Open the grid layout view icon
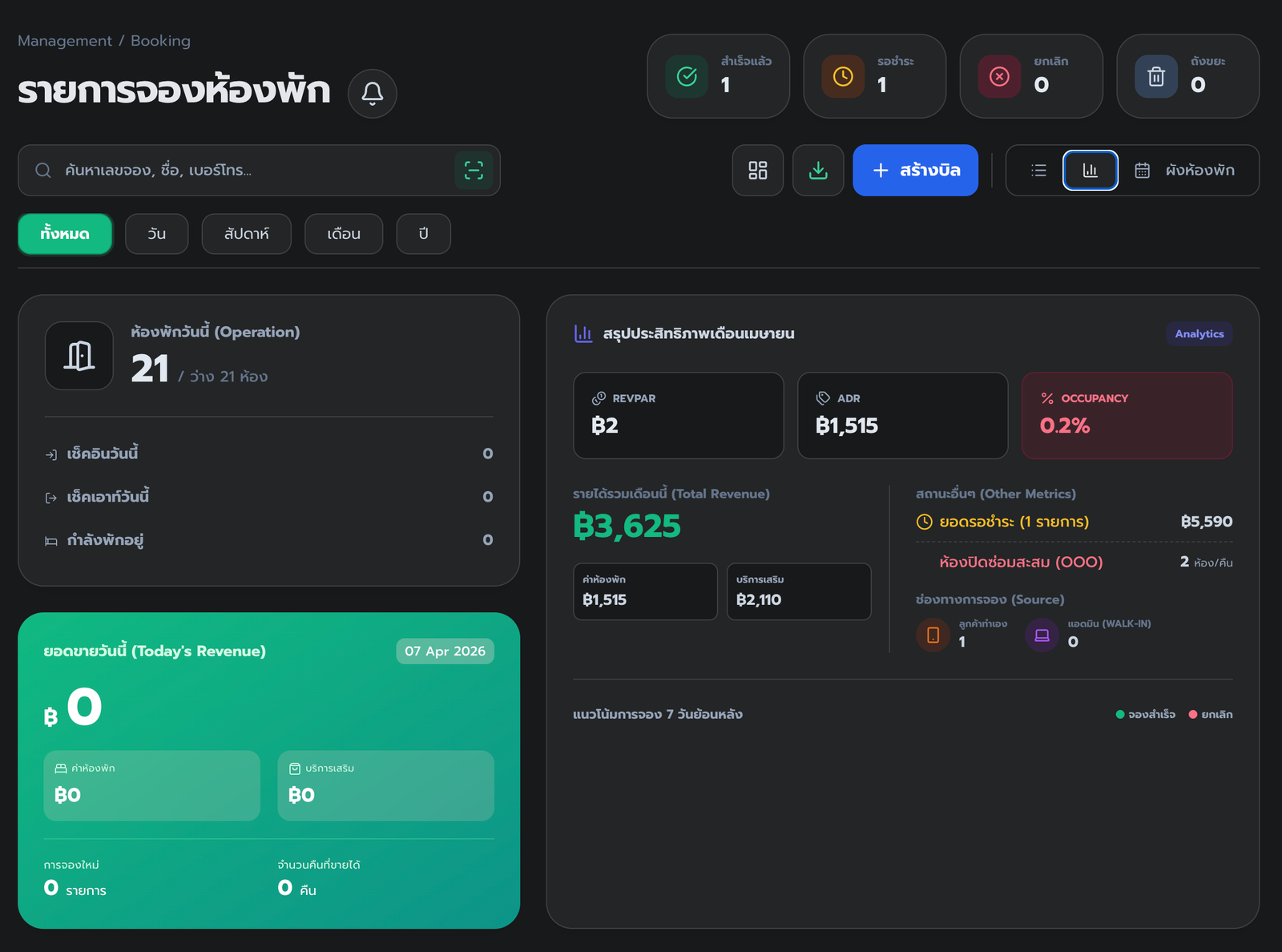The width and height of the screenshot is (1282, 952). point(757,170)
